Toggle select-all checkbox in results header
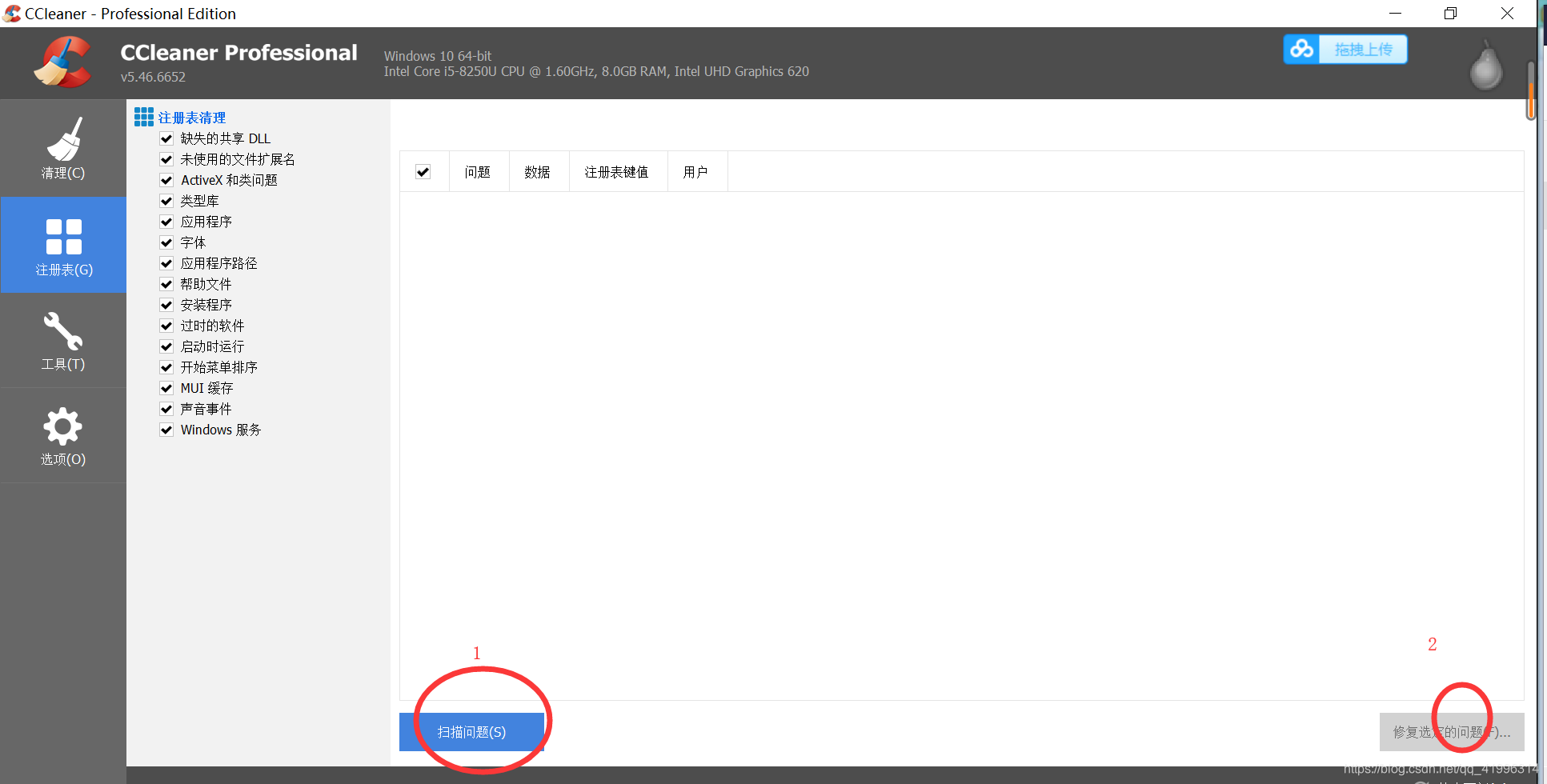The width and height of the screenshot is (1547, 784). [x=423, y=171]
